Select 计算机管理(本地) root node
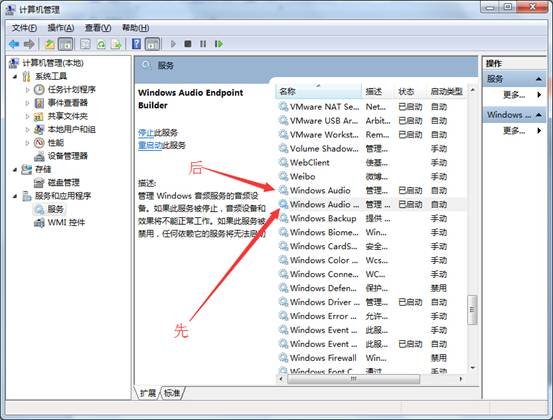 (x=53, y=63)
